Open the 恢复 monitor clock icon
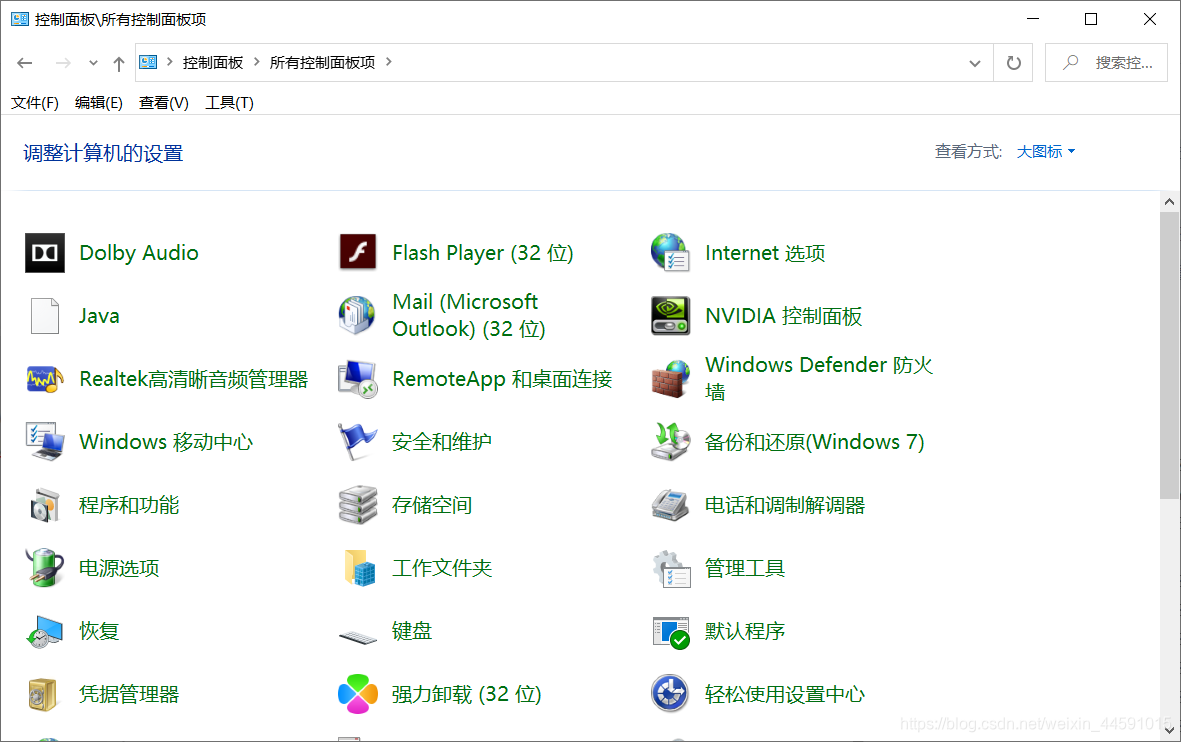This screenshot has width=1181, height=742. pos(44,631)
